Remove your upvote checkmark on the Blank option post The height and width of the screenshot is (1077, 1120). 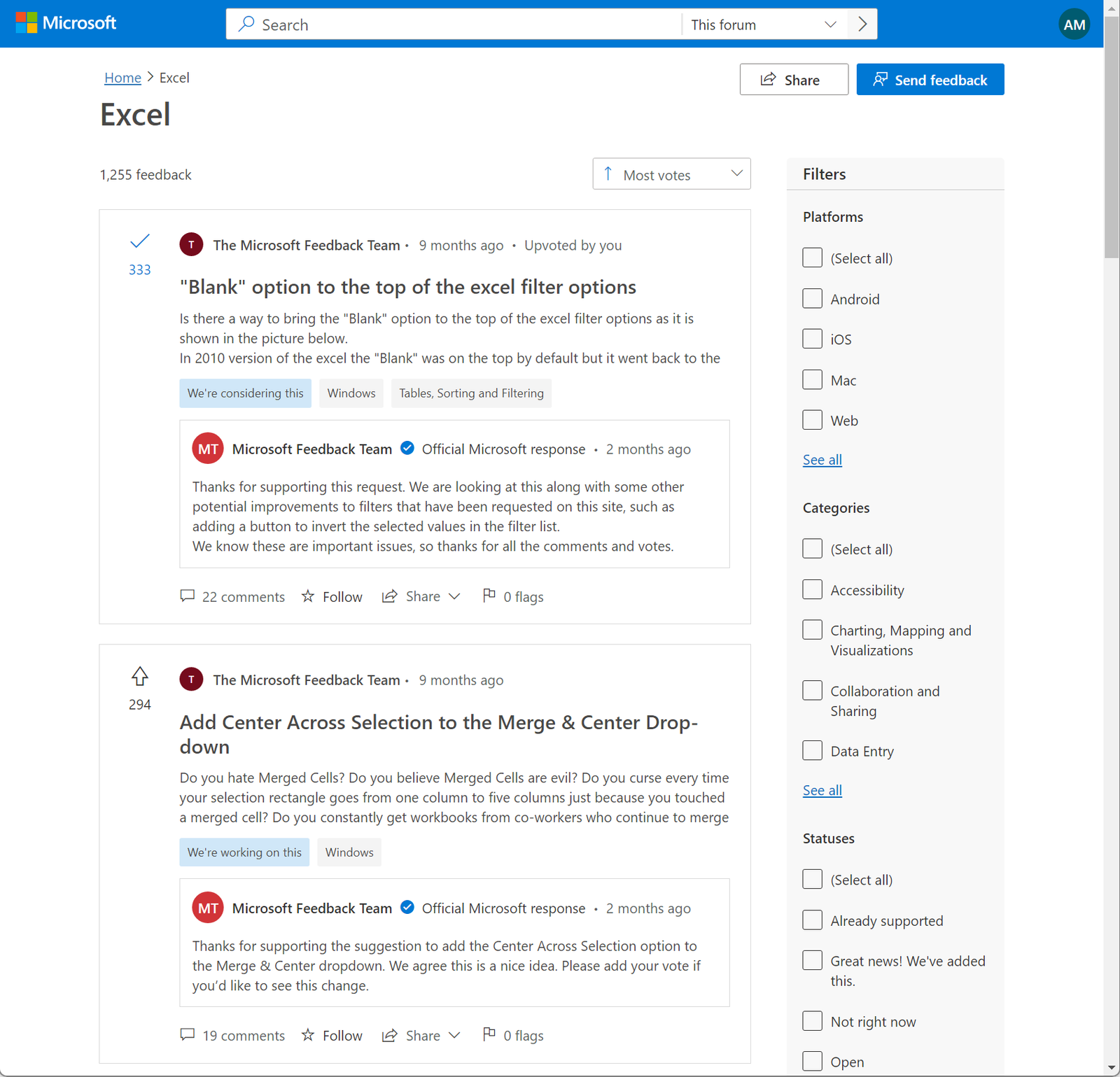140,241
